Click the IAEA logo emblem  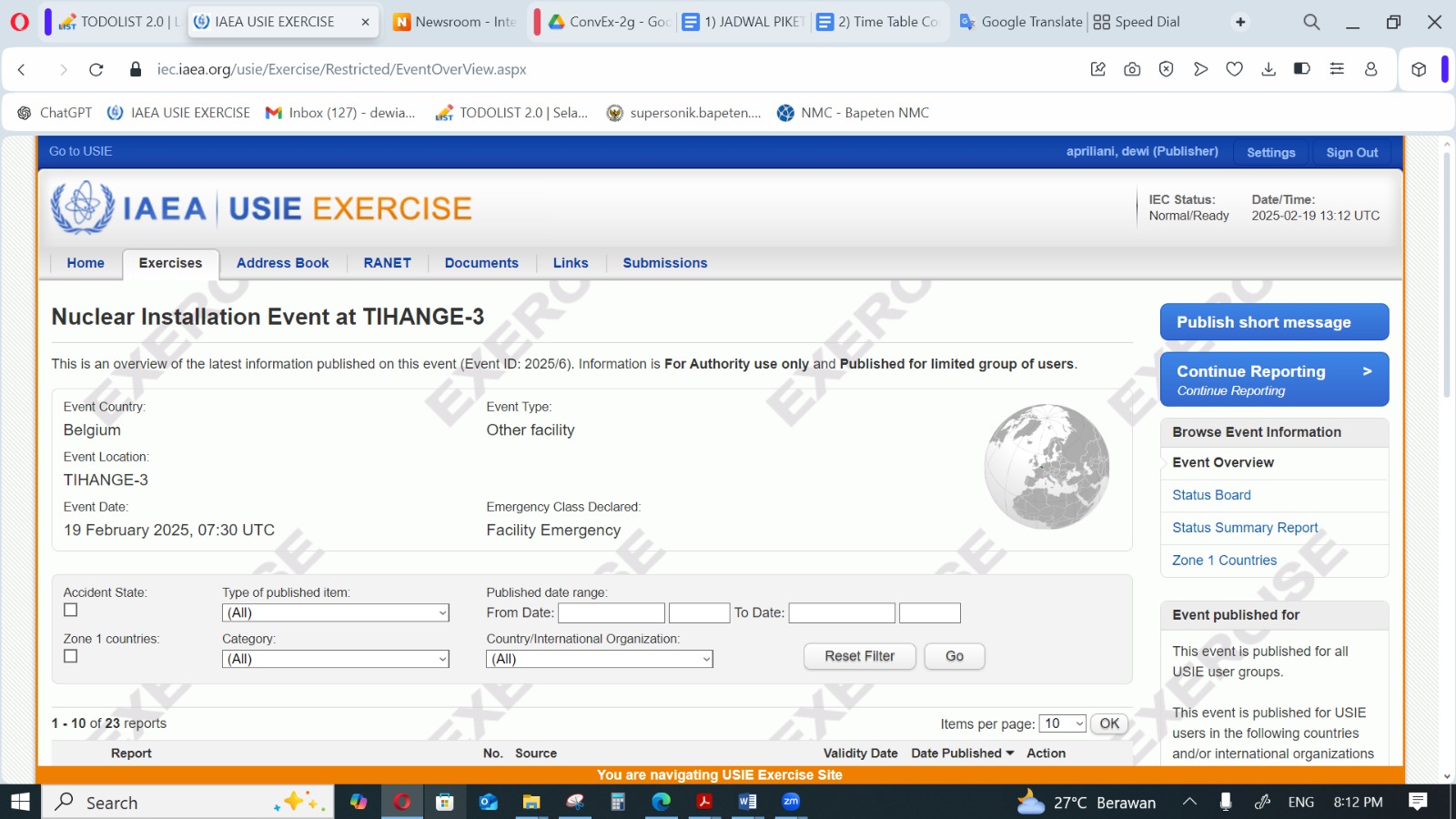point(83,207)
